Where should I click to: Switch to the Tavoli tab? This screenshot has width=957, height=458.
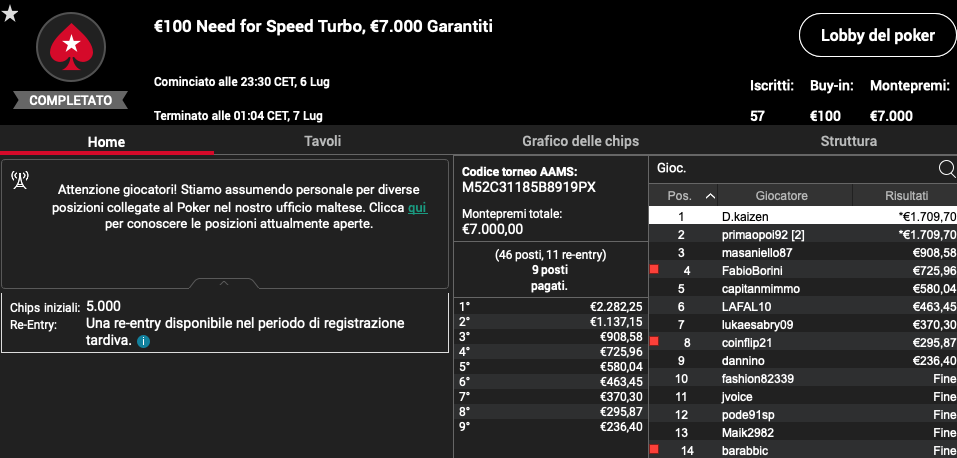(322, 141)
